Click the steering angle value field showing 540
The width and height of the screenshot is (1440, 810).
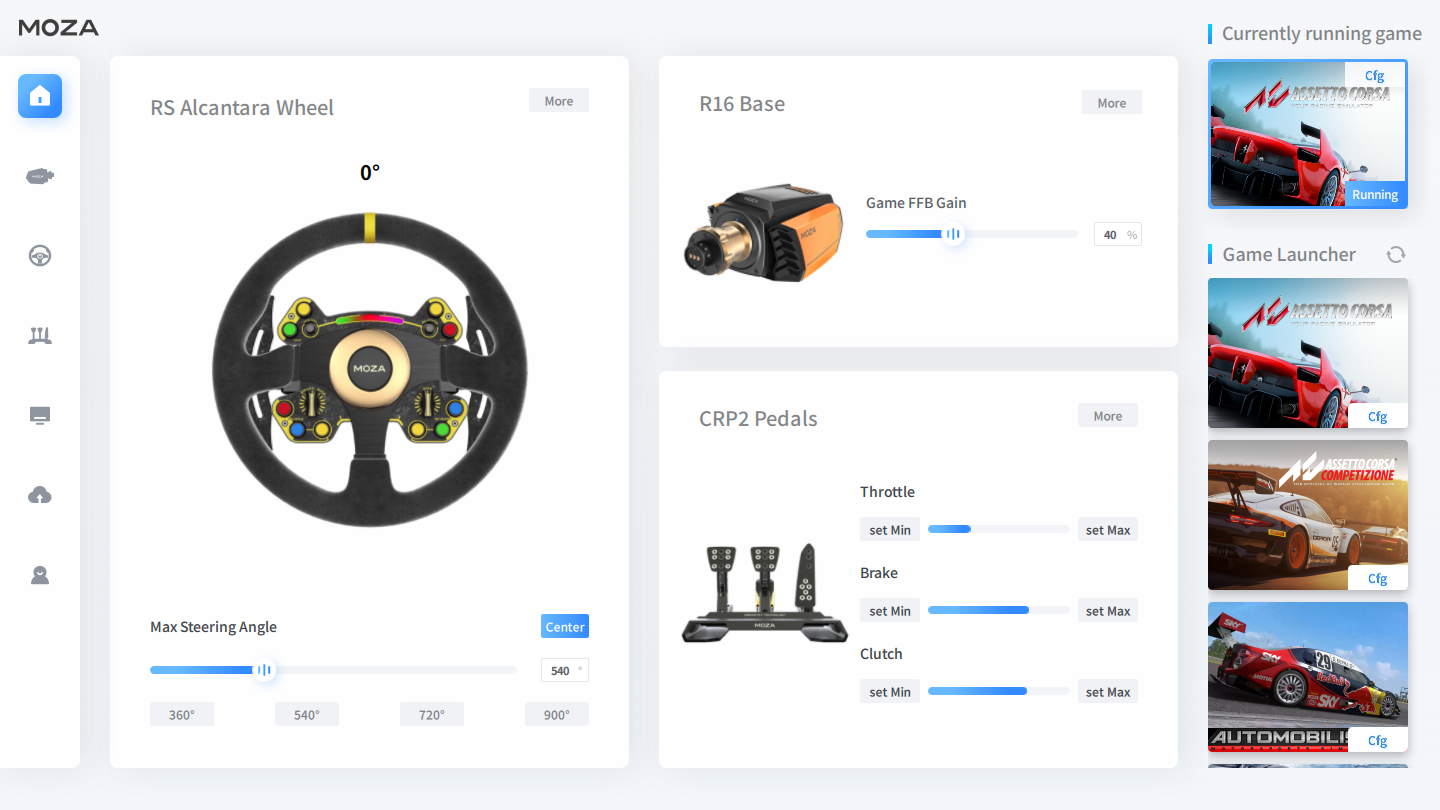(x=565, y=670)
